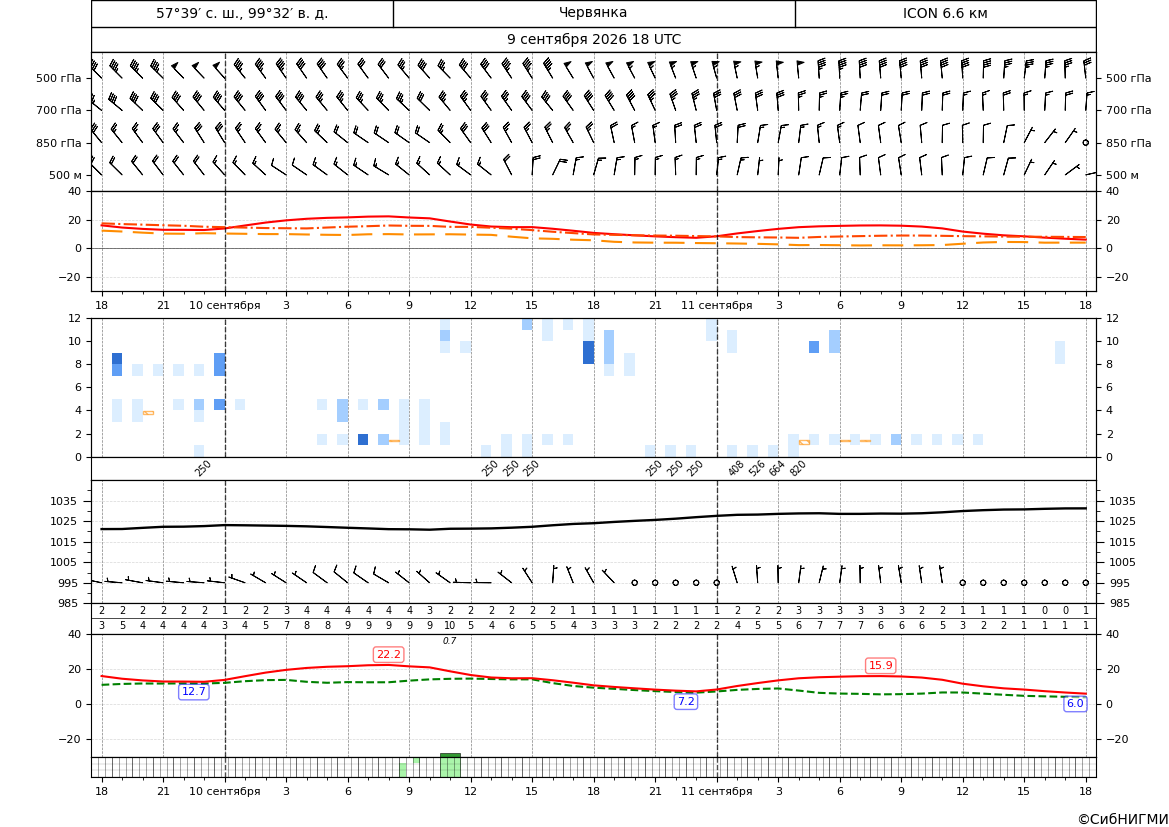
Task: Click the 15.9 red temperature label
Action: point(880,665)
